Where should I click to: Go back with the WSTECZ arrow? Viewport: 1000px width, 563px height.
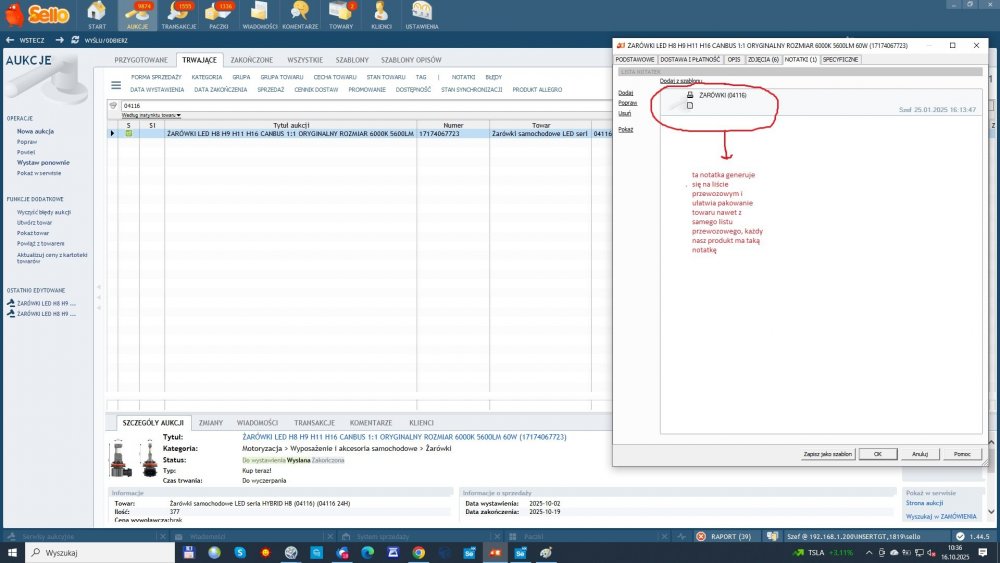pyautogui.click(x=26, y=40)
